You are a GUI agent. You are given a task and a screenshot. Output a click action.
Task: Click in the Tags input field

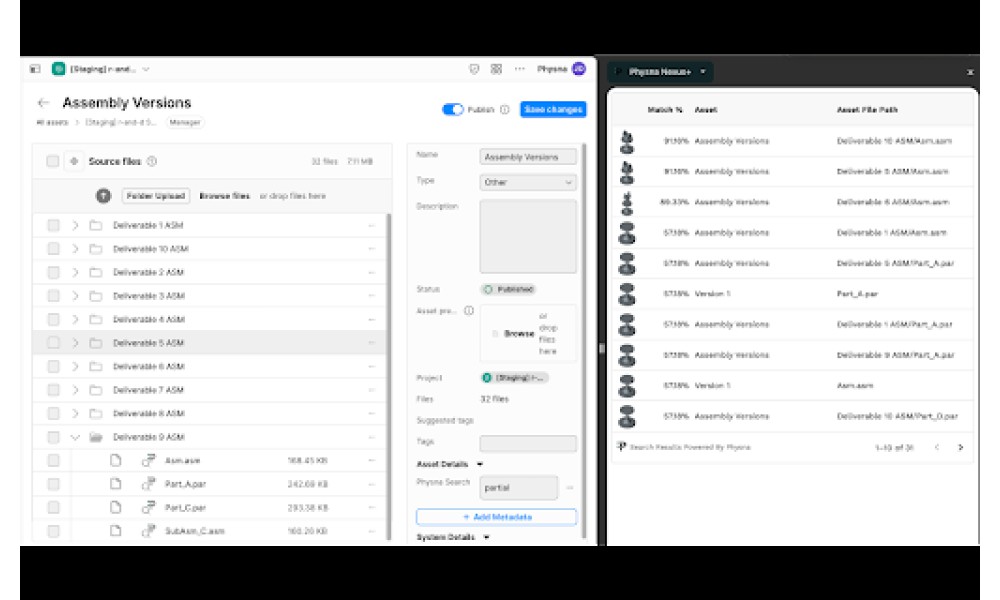tap(528, 443)
